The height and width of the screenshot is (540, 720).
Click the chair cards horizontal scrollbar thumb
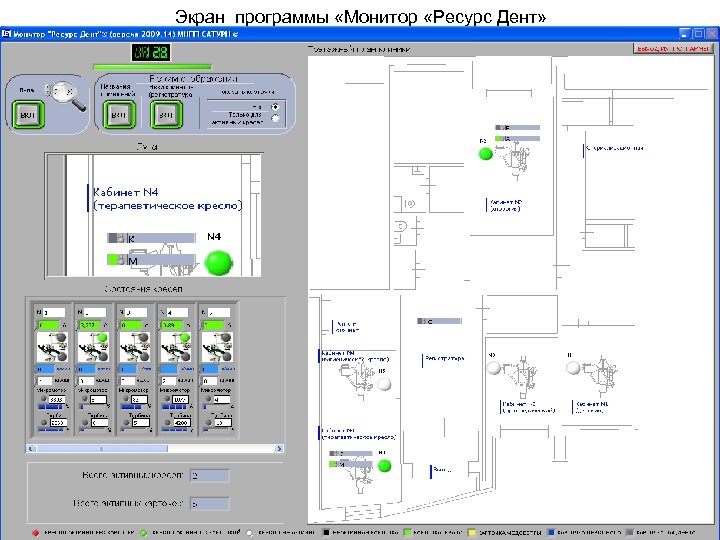pyautogui.click(x=102, y=448)
